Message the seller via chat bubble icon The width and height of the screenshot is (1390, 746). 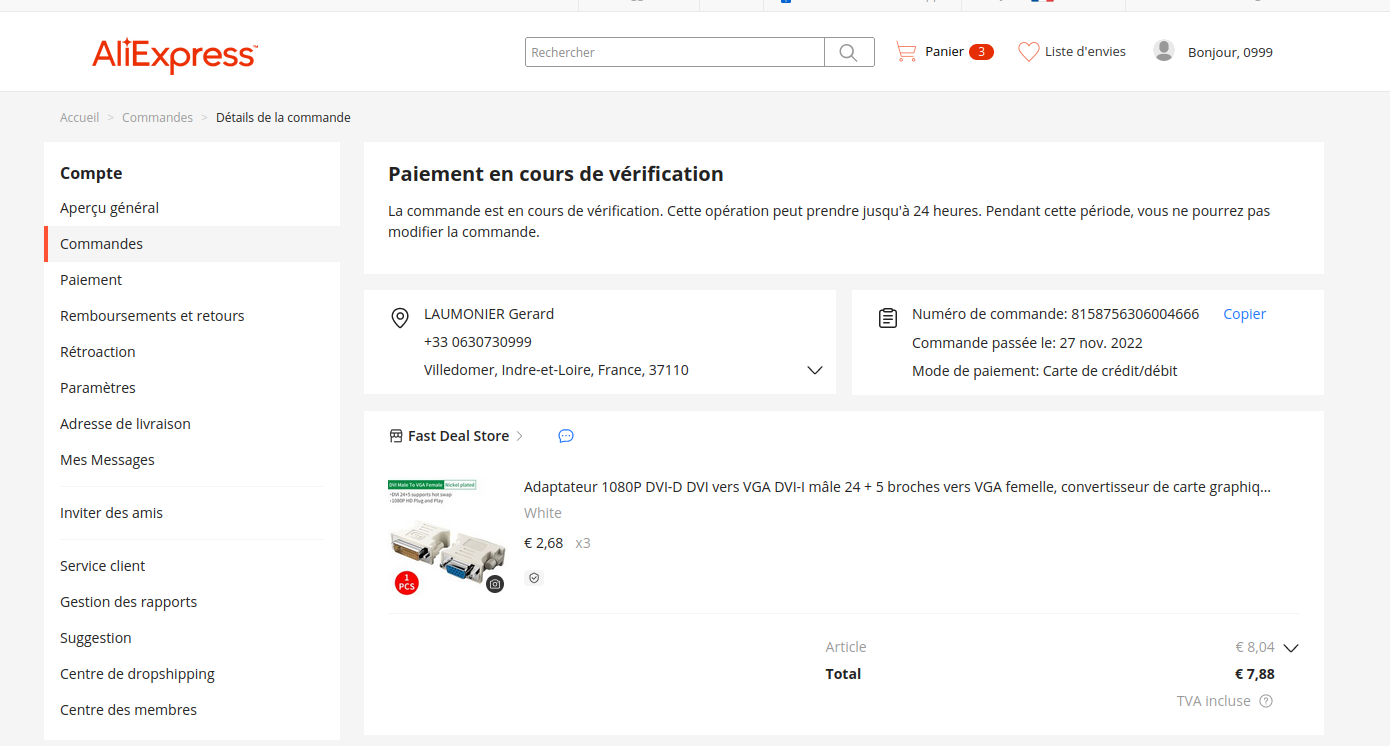566,436
